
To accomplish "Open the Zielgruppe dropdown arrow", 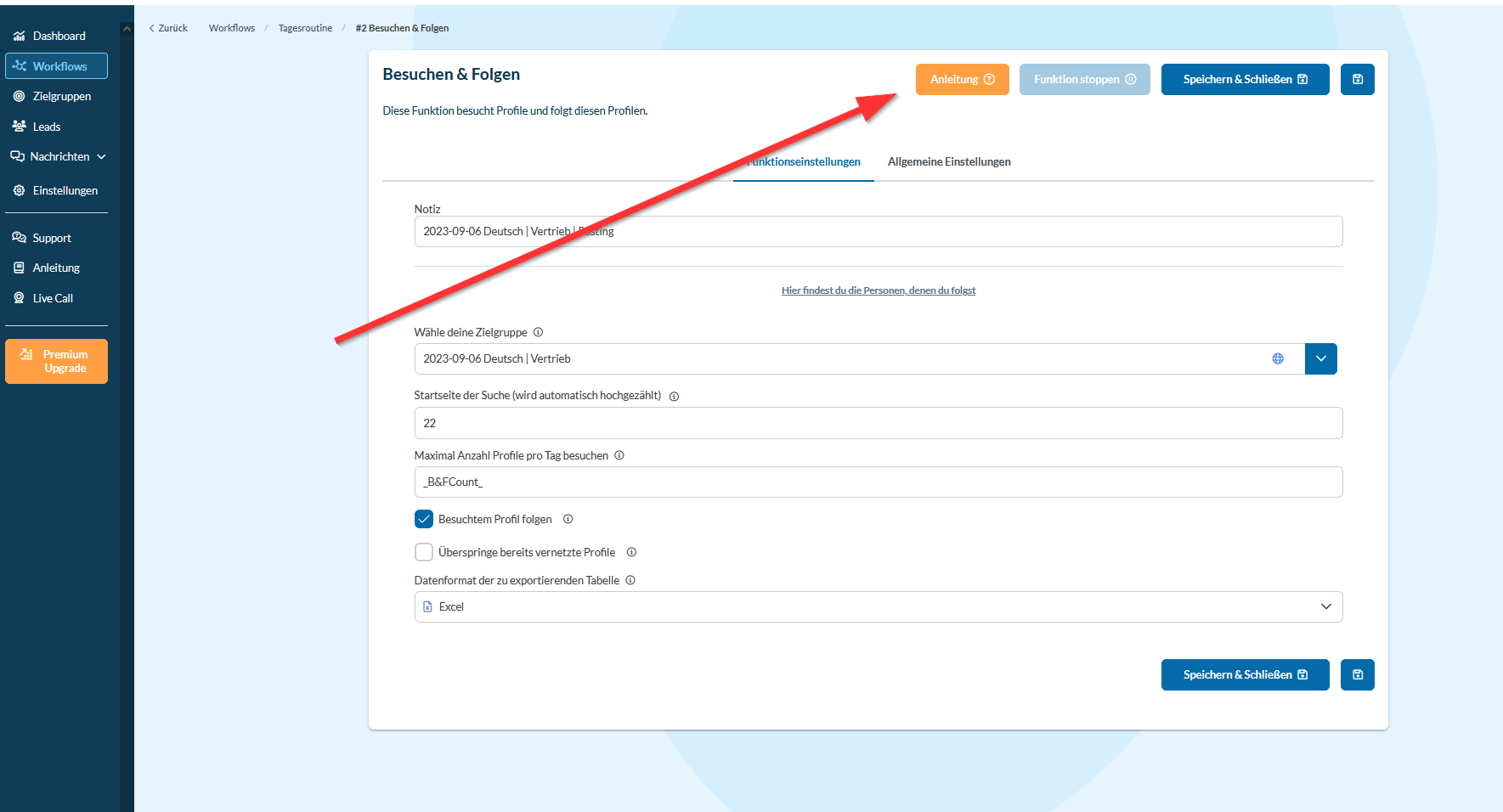I will (1320, 359).
